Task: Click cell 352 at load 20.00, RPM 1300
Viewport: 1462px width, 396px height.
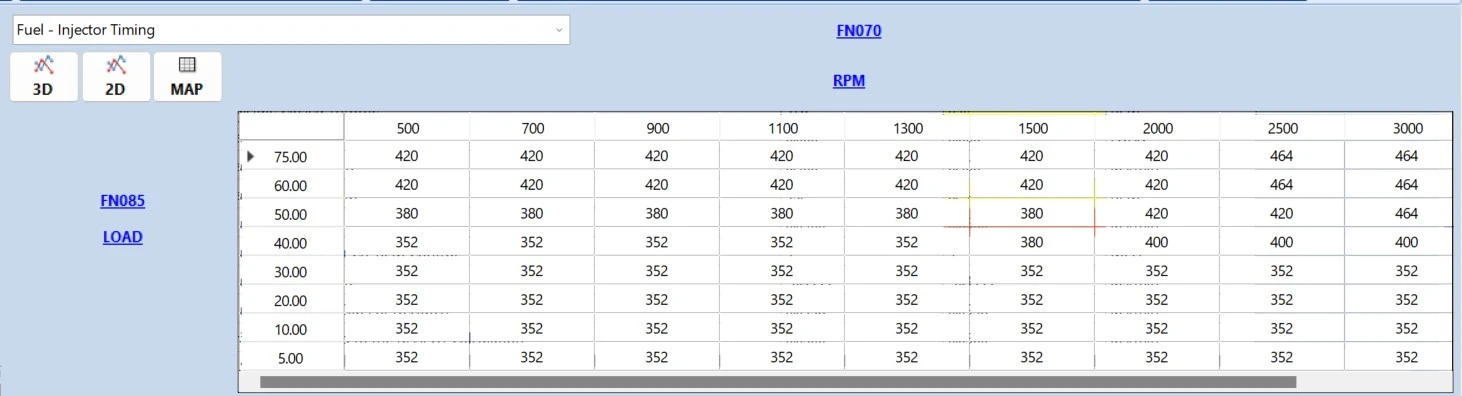Action: (907, 300)
